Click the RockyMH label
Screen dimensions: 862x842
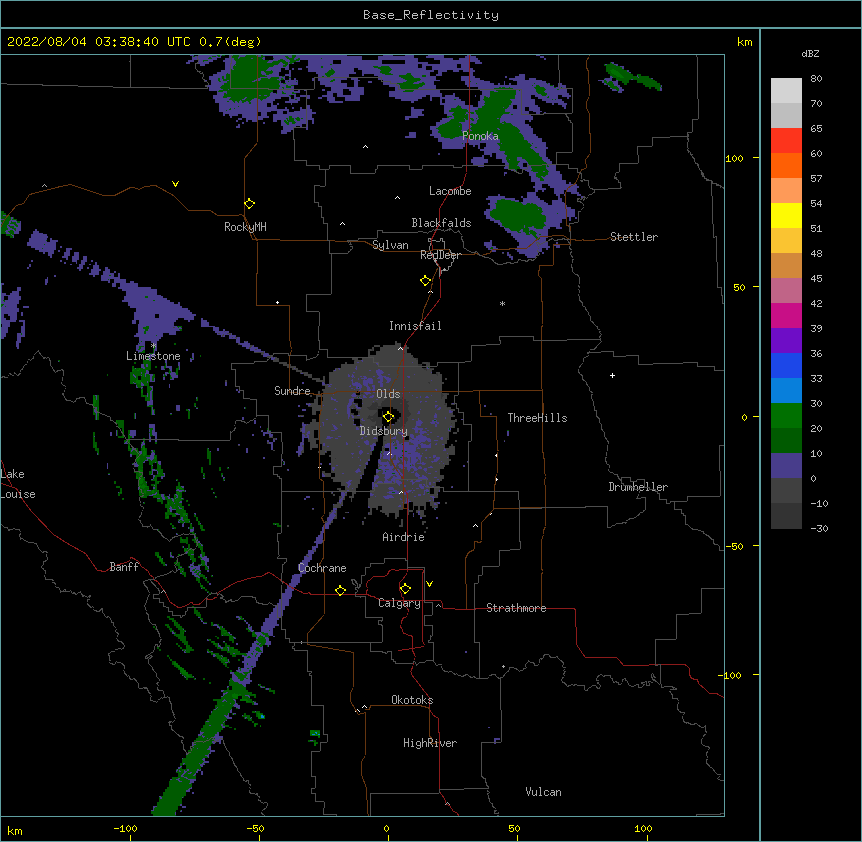click(245, 227)
